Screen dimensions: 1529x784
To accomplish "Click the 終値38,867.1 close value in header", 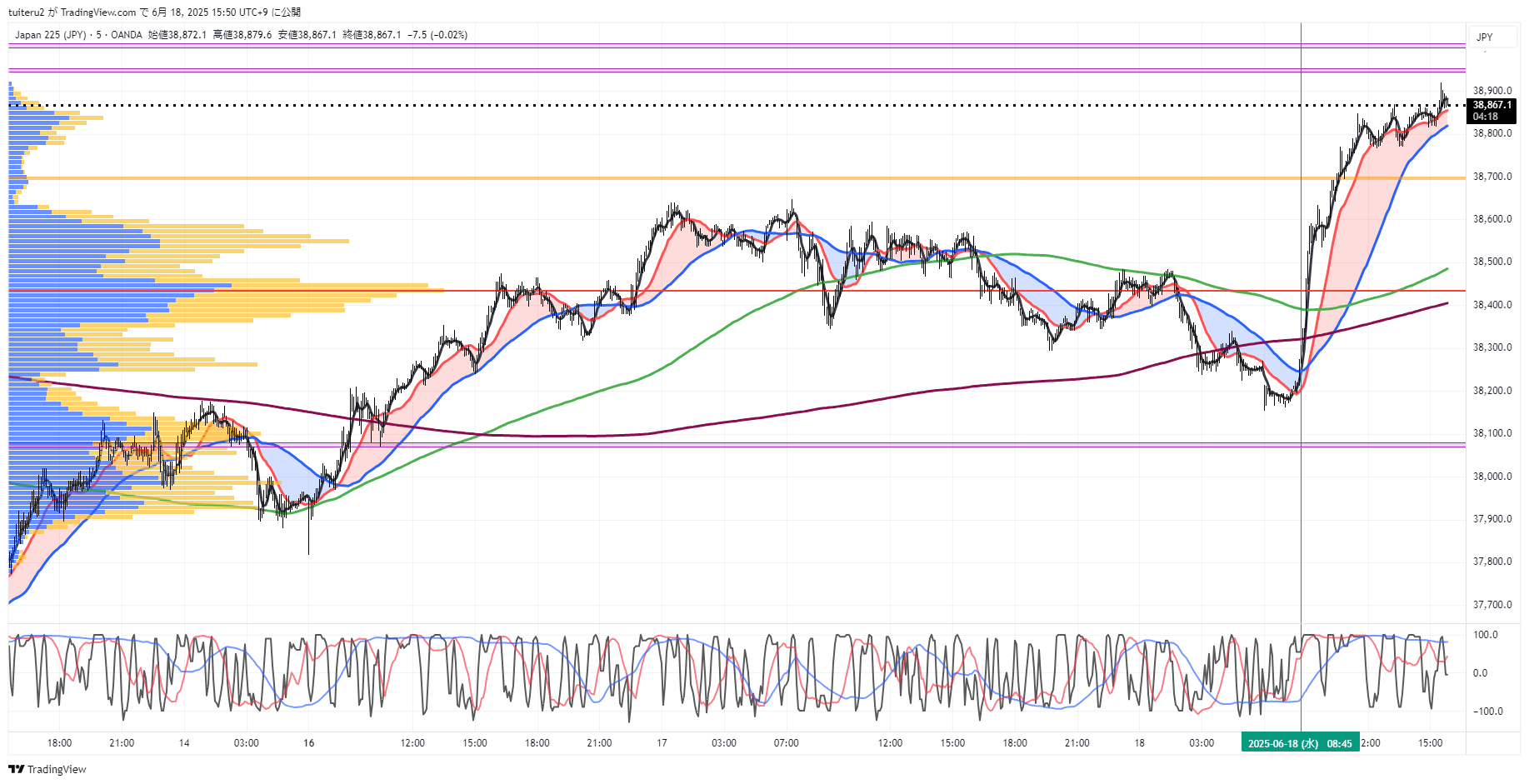I will pyautogui.click(x=372, y=34).
